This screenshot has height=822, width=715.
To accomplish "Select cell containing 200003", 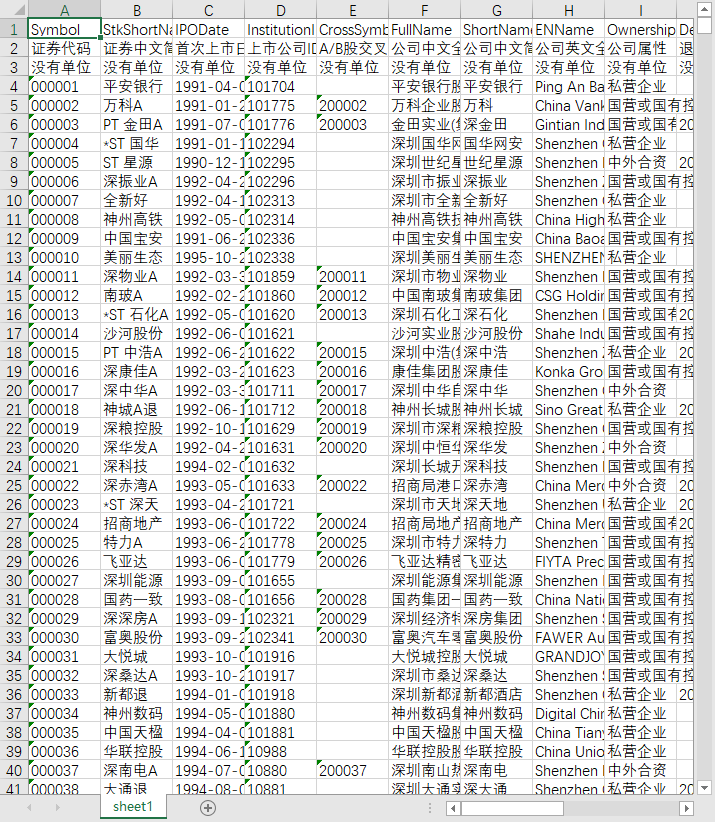I will pyautogui.click(x=352, y=124).
